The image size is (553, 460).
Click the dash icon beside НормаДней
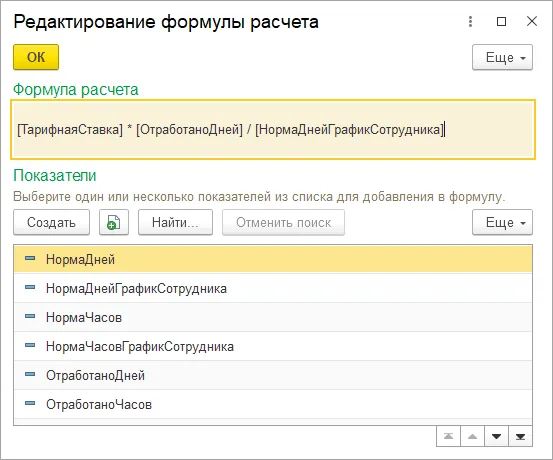[30, 258]
